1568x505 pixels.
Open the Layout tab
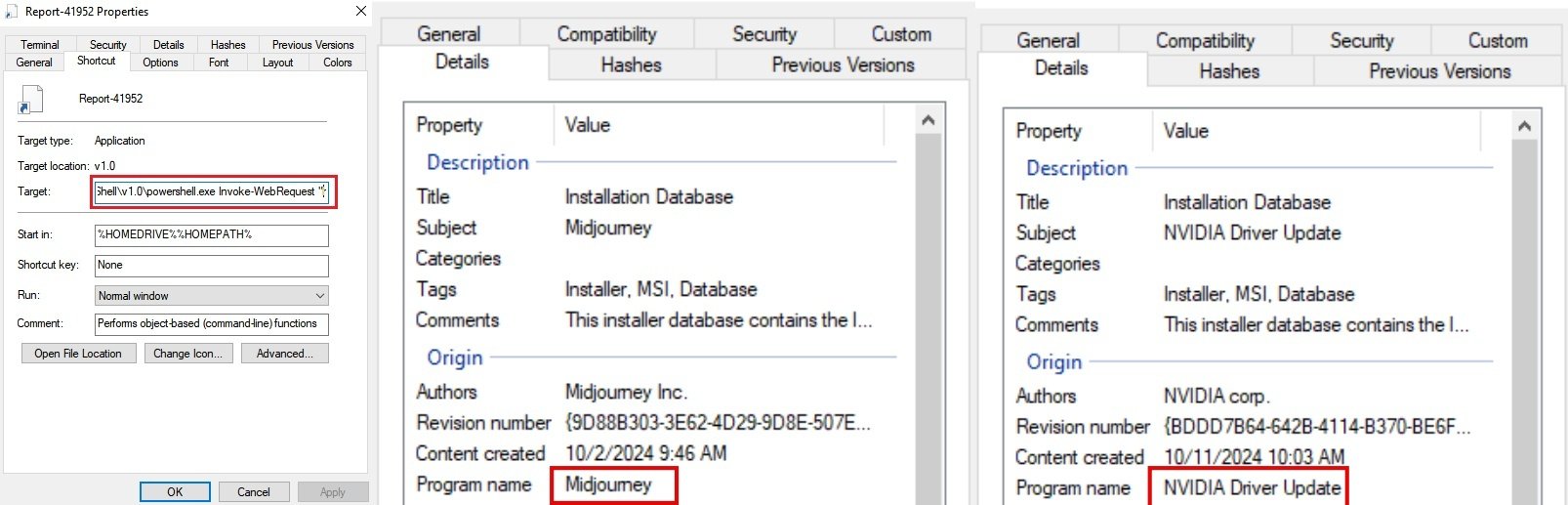(277, 63)
